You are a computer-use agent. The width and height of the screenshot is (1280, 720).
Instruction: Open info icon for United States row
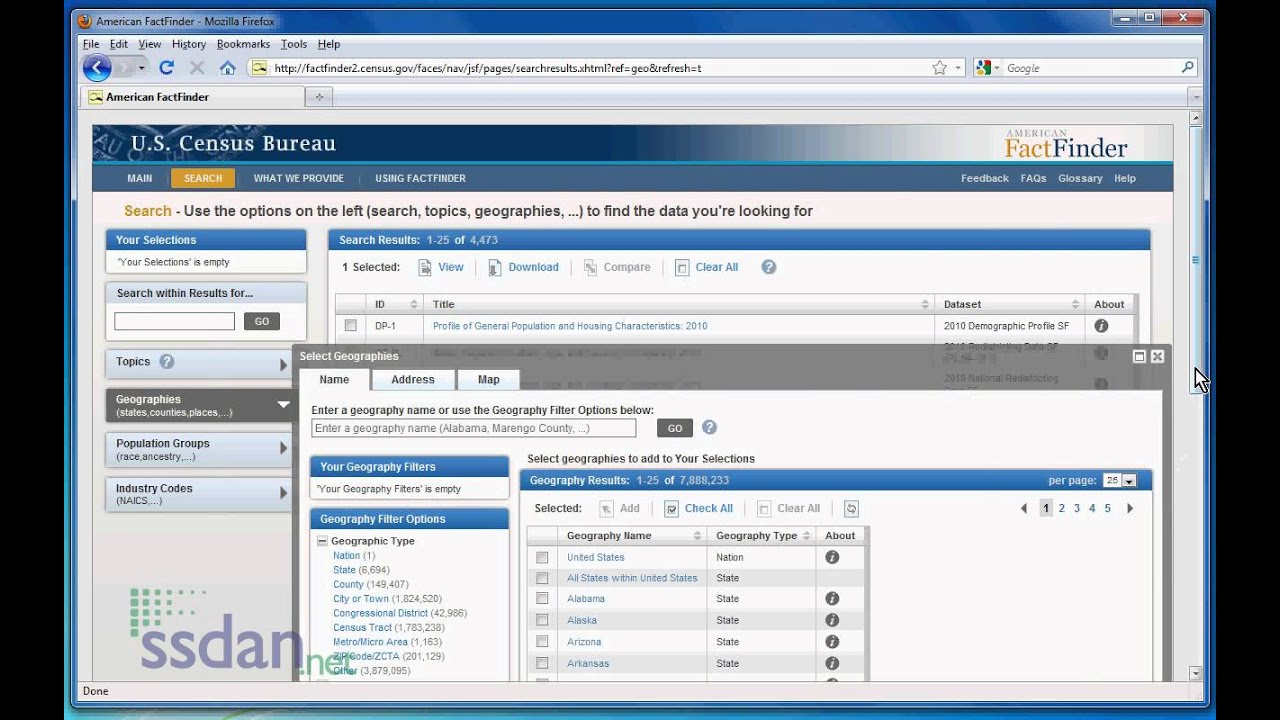(832, 557)
